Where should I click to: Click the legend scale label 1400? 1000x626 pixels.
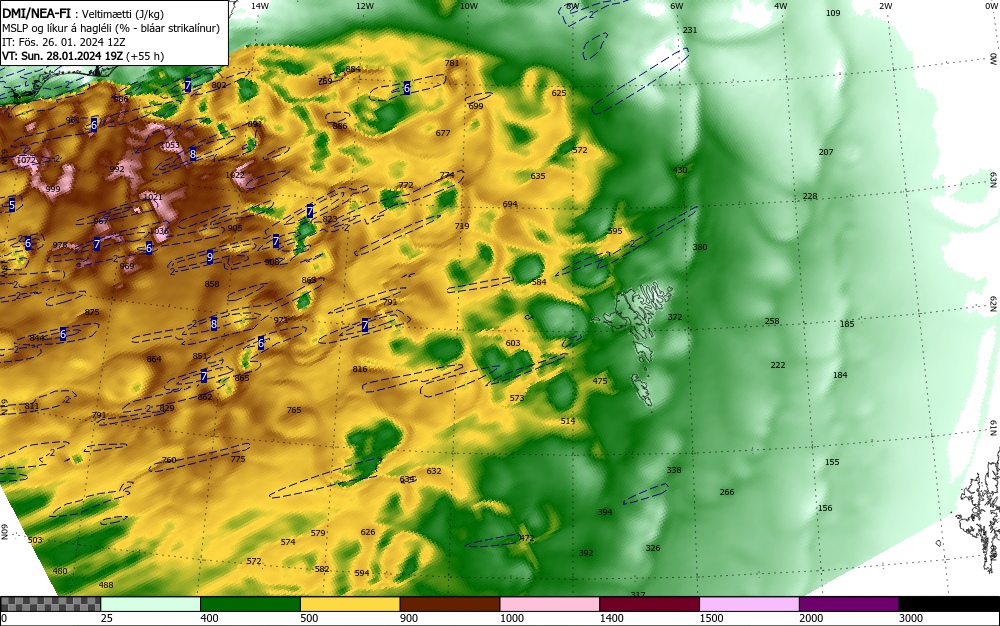(611, 618)
